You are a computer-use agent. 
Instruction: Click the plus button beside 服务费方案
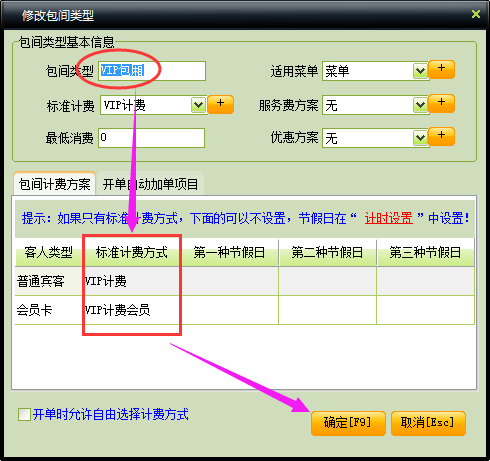coord(441,103)
